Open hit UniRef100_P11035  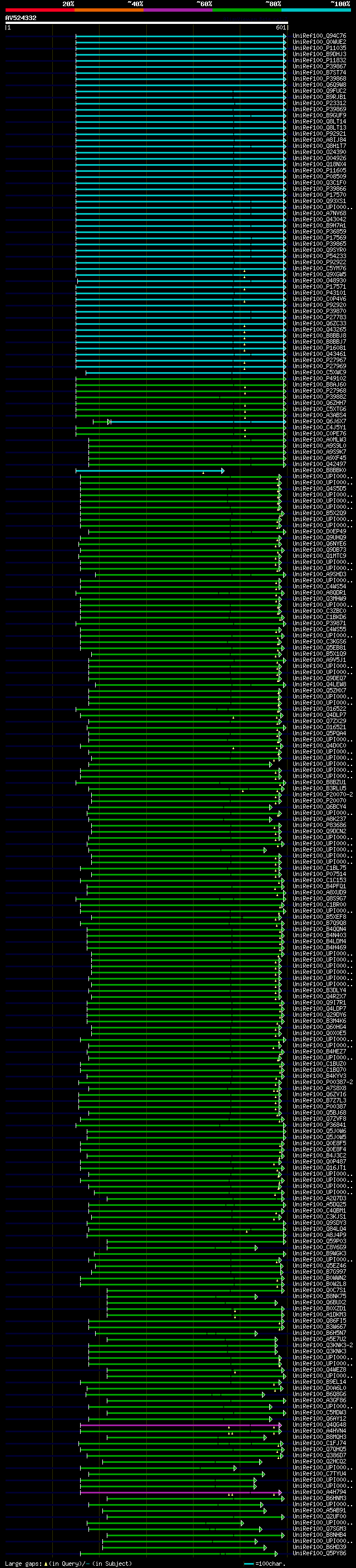[319, 48]
